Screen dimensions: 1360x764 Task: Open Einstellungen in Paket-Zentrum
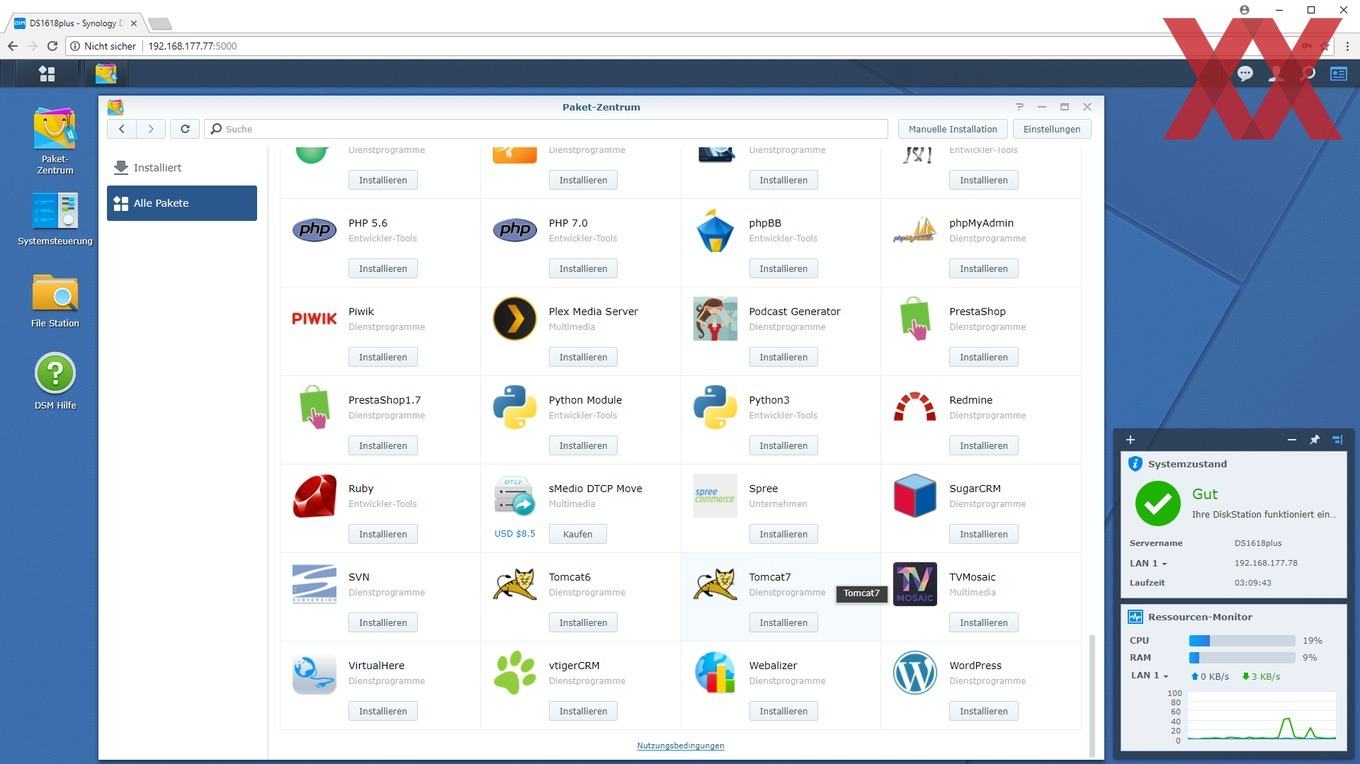point(1051,129)
